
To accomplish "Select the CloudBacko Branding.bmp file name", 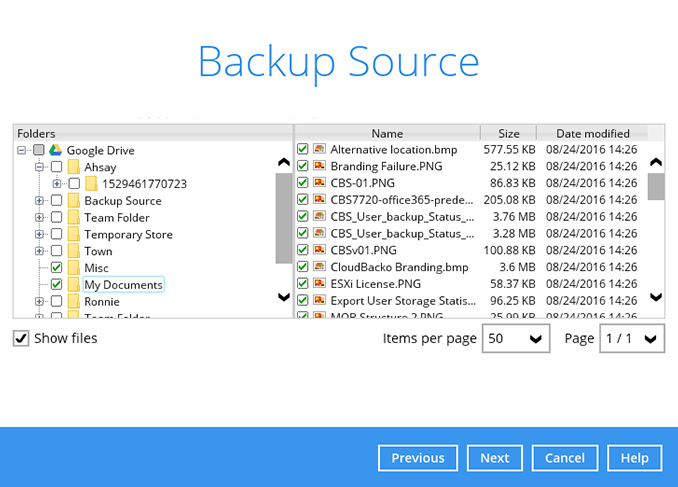I will tap(399, 267).
